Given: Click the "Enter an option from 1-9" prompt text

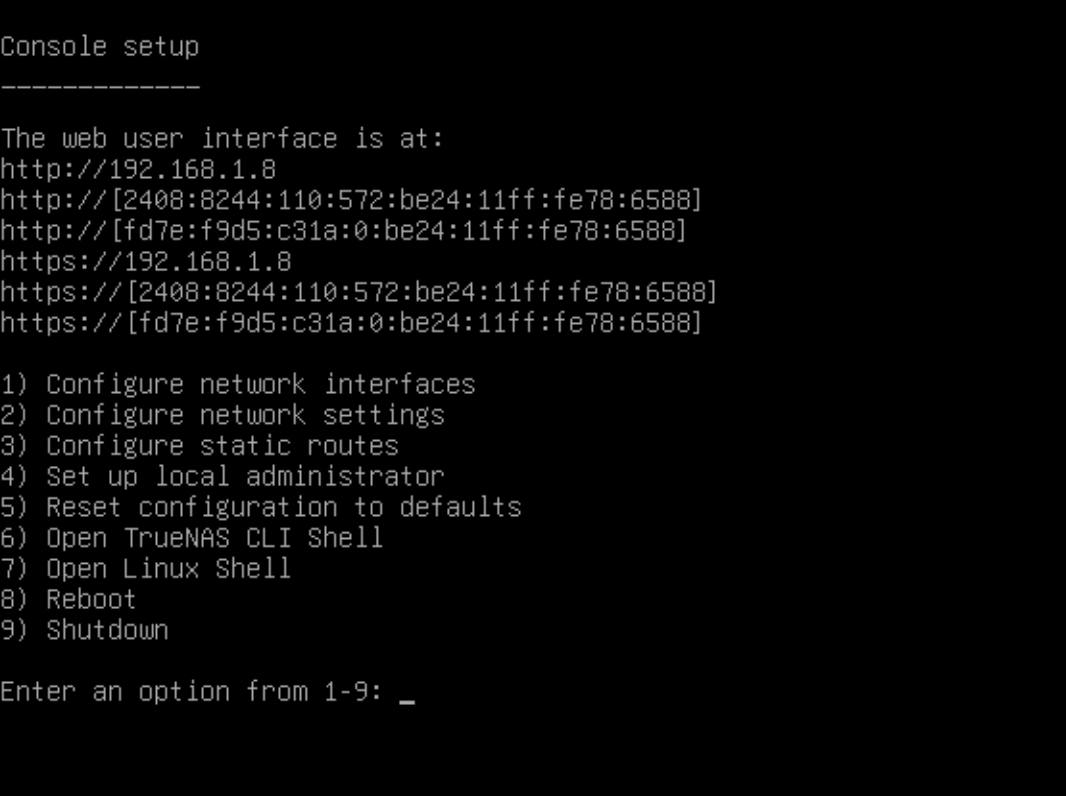Looking at the screenshot, I should pos(192,692).
